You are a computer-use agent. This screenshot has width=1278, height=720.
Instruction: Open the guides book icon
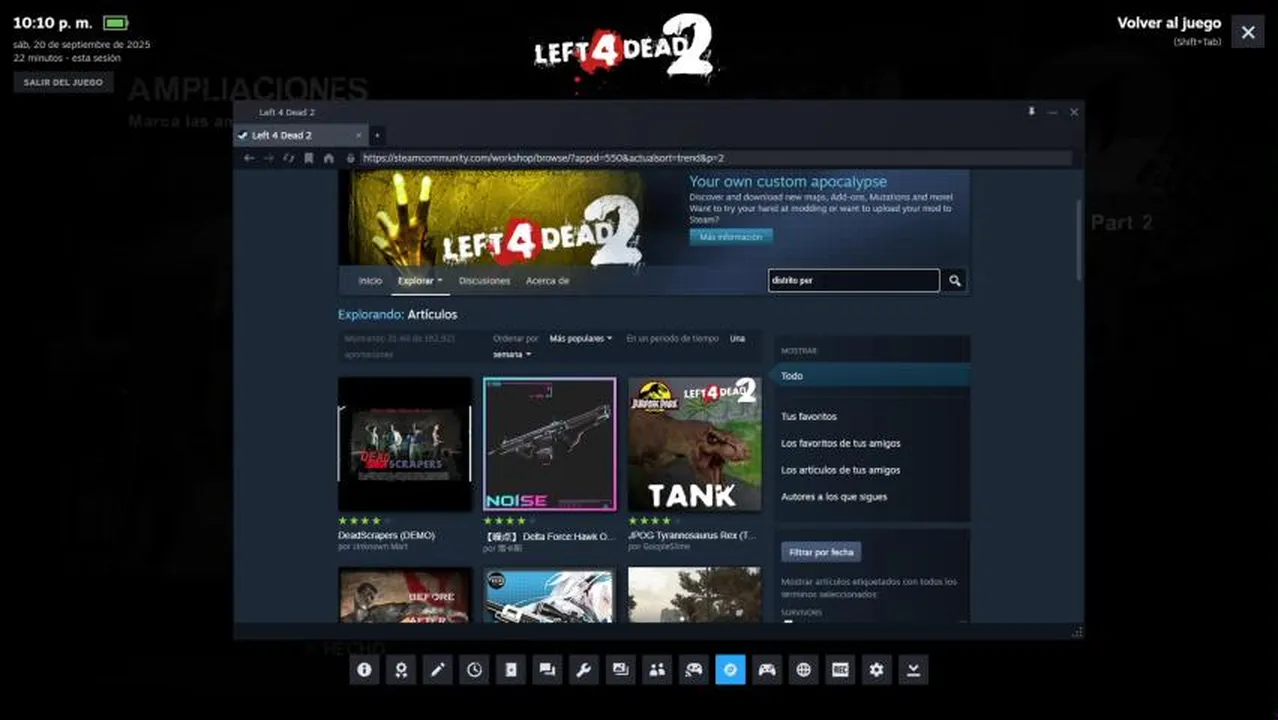(511, 670)
